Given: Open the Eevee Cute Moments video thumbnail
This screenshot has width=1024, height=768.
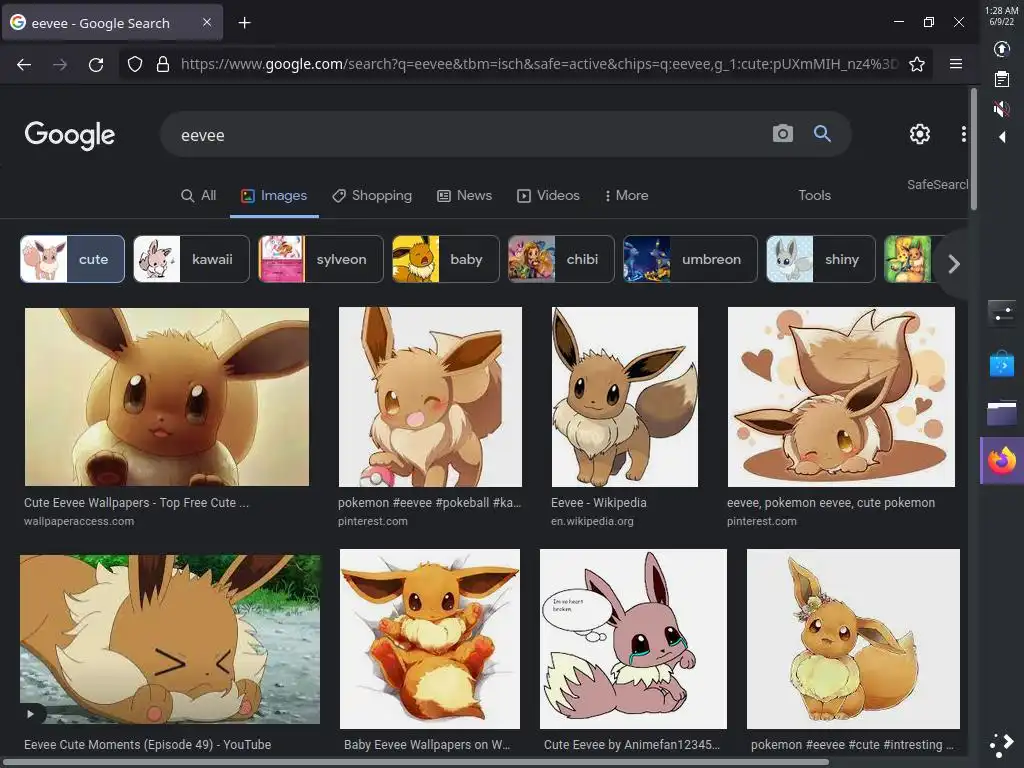Looking at the screenshot, I should pos(170,639).
